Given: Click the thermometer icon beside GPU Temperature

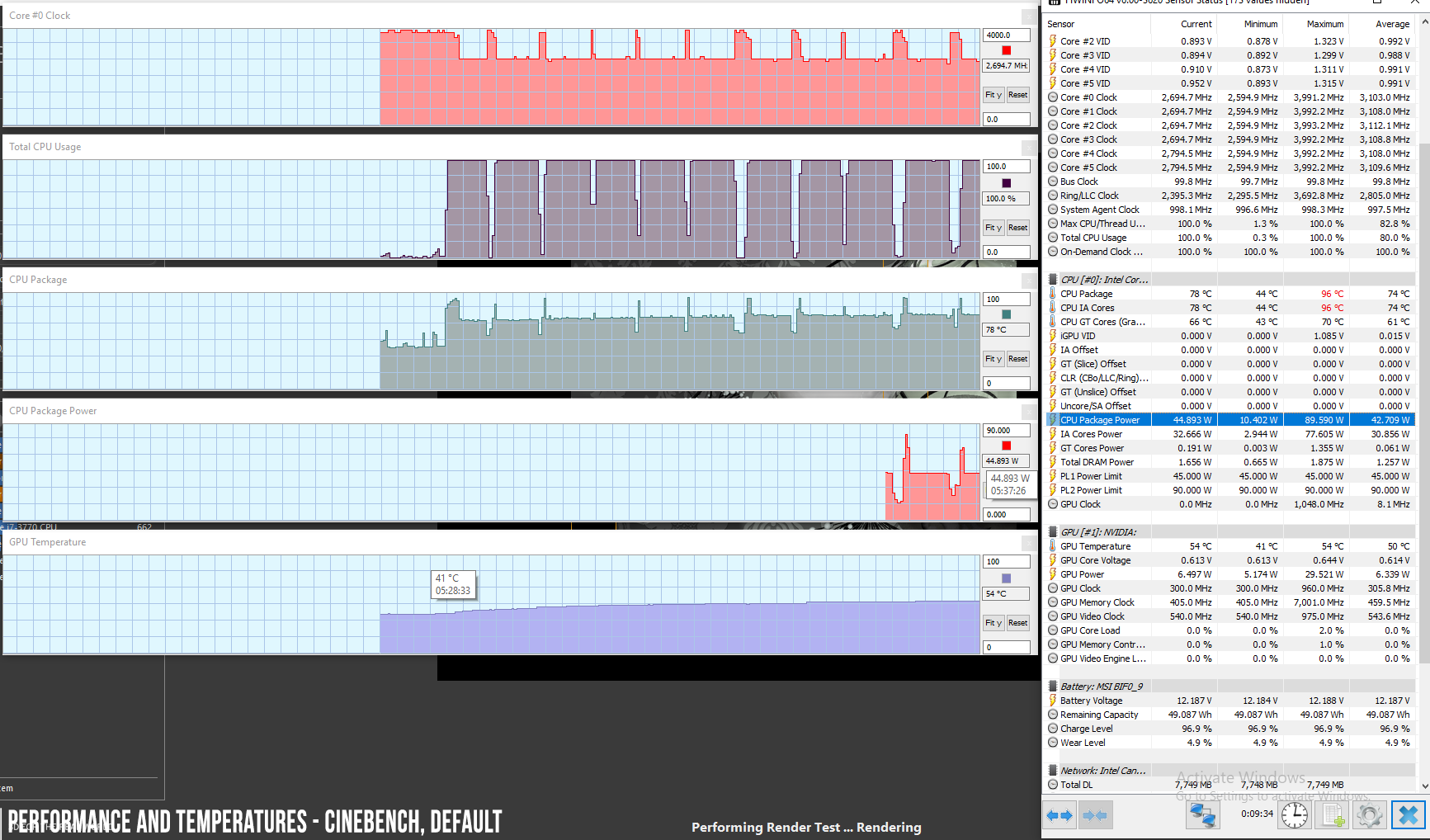Looking at the screenshot, I should (x=1053, y=546).
